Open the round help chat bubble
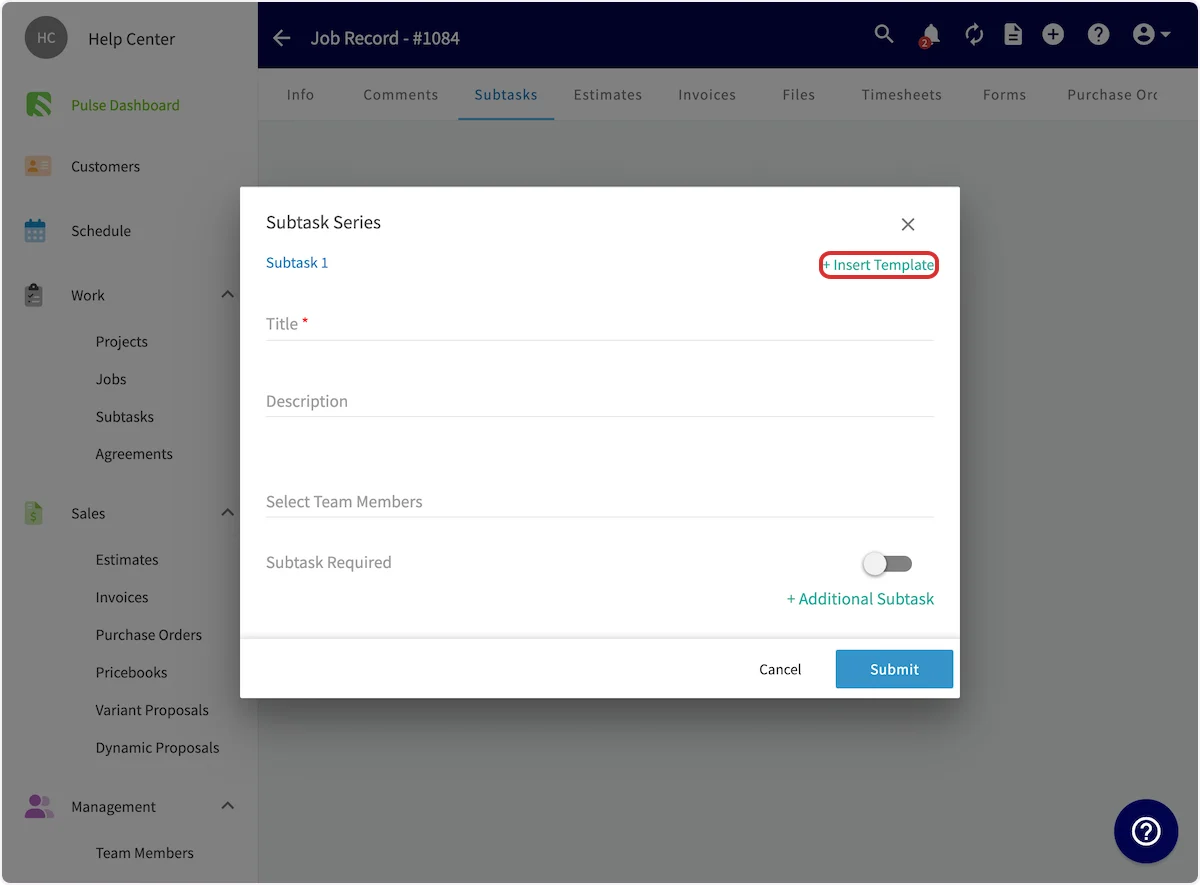The width and height of the screenshot is (1200, 885). click(1146, 831)
